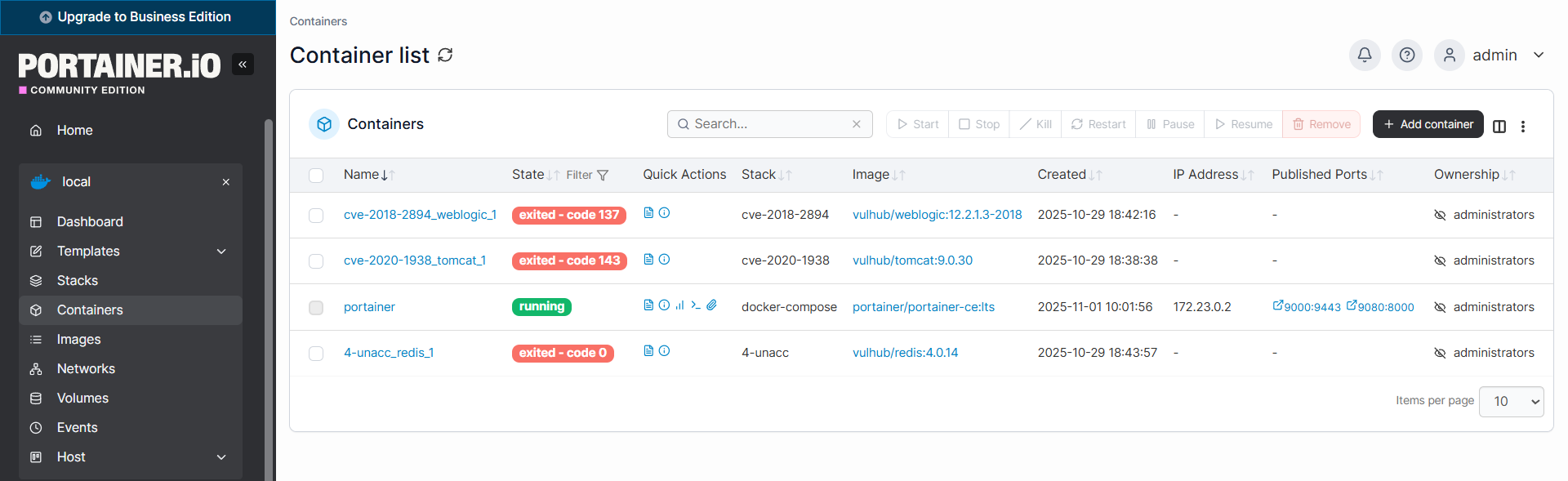
Task: Sort by Published Ports column
Action: [1327, 175]
